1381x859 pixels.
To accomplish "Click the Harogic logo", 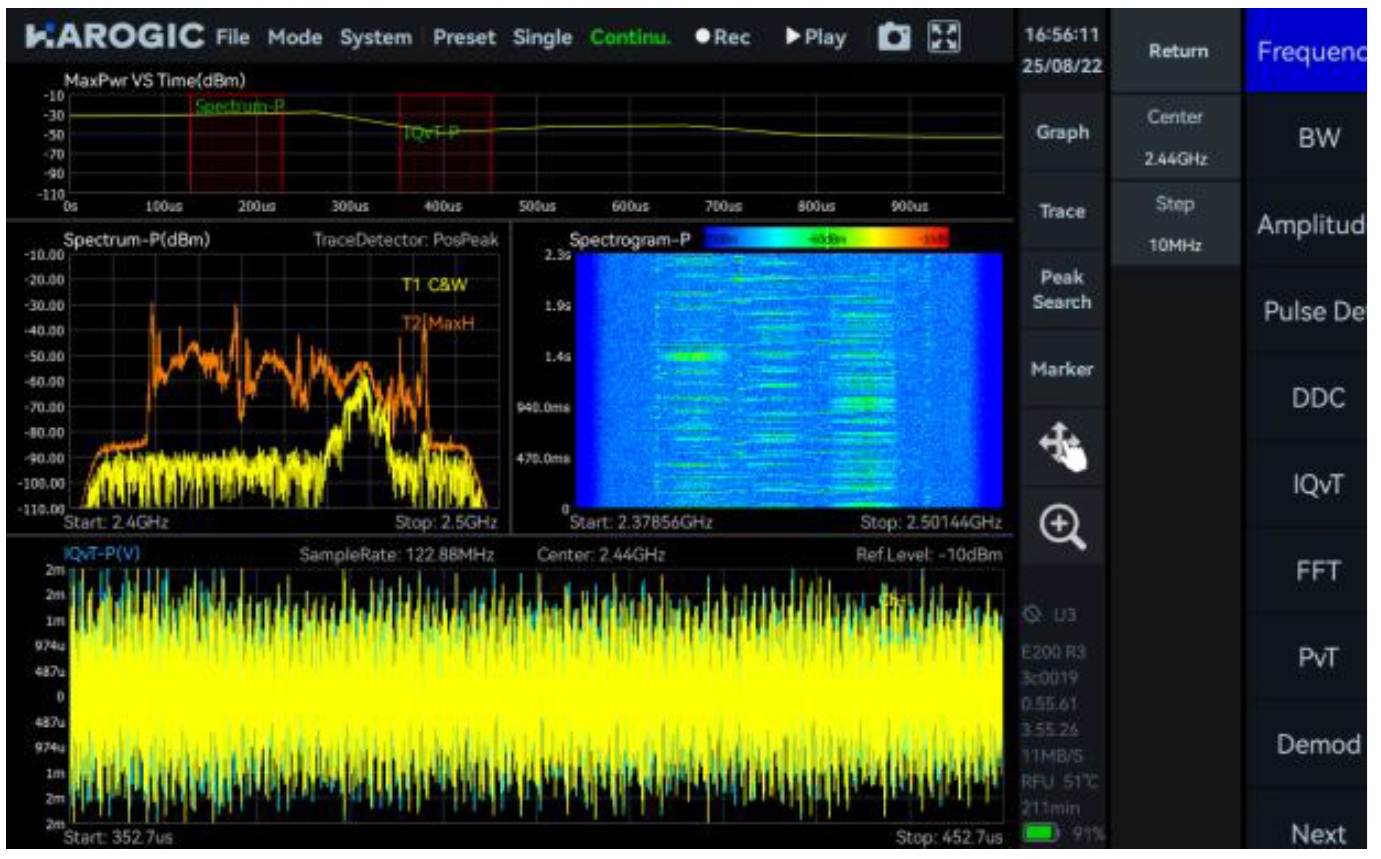I will coord(116,37).
